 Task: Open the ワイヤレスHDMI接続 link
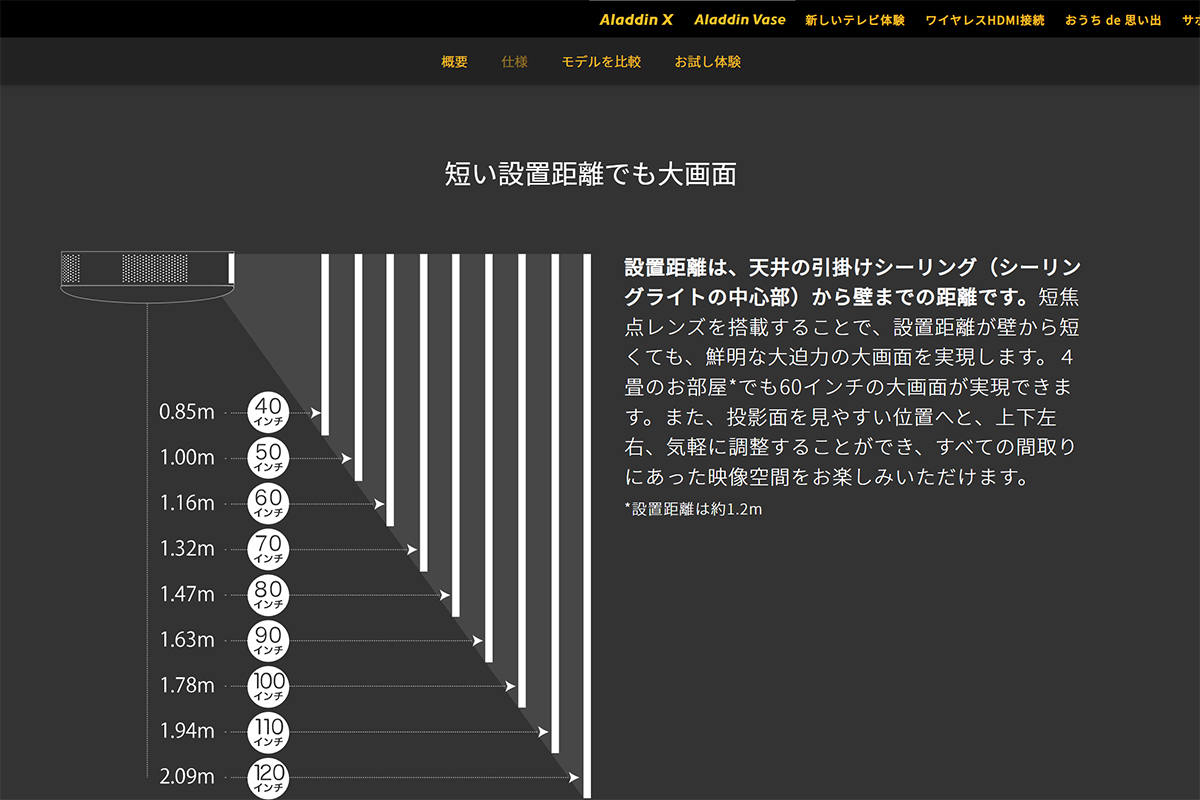[985, 20]
